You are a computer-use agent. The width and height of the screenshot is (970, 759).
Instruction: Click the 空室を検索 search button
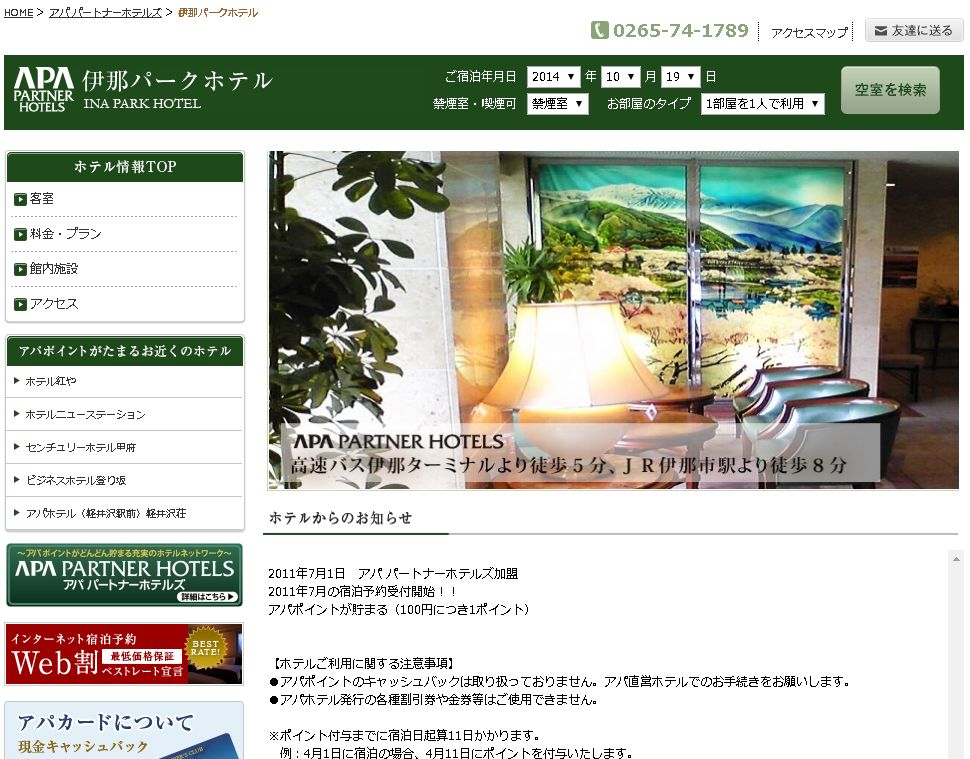click(x=890, y=90)
